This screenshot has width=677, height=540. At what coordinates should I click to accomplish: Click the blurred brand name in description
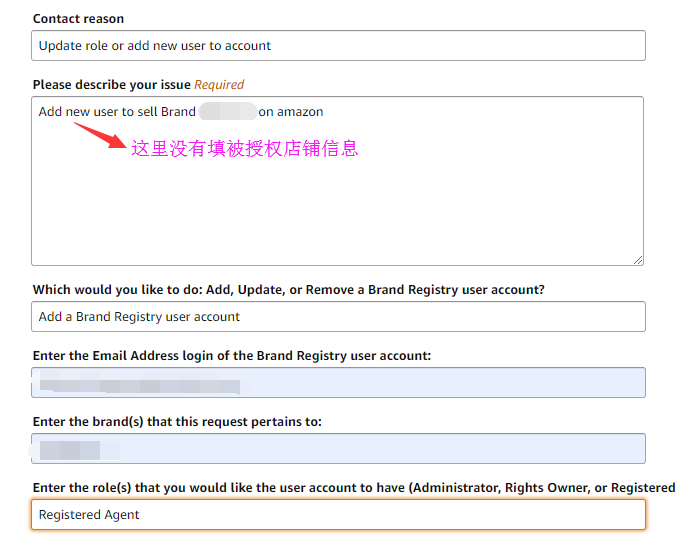pyautogui.click(x=227, y=112)
